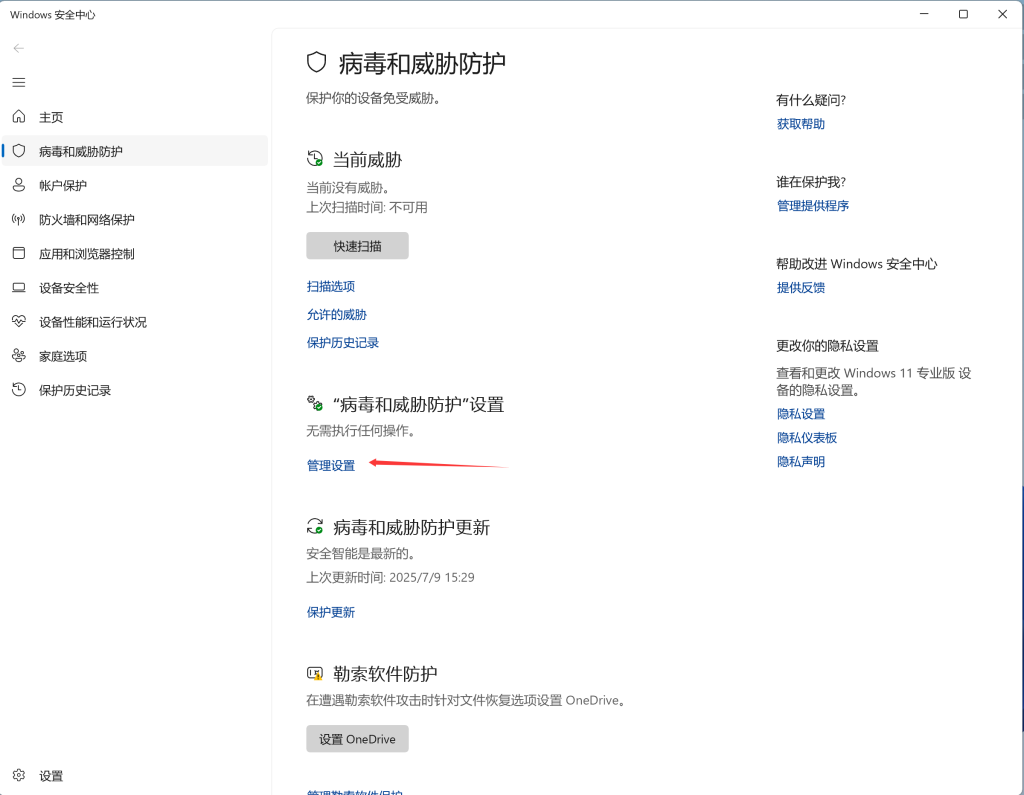This screenshot has width=1024, height=795.
Task: Click the gears icon beside “病毒和威胁防护”设置
Action: [315, 404]
